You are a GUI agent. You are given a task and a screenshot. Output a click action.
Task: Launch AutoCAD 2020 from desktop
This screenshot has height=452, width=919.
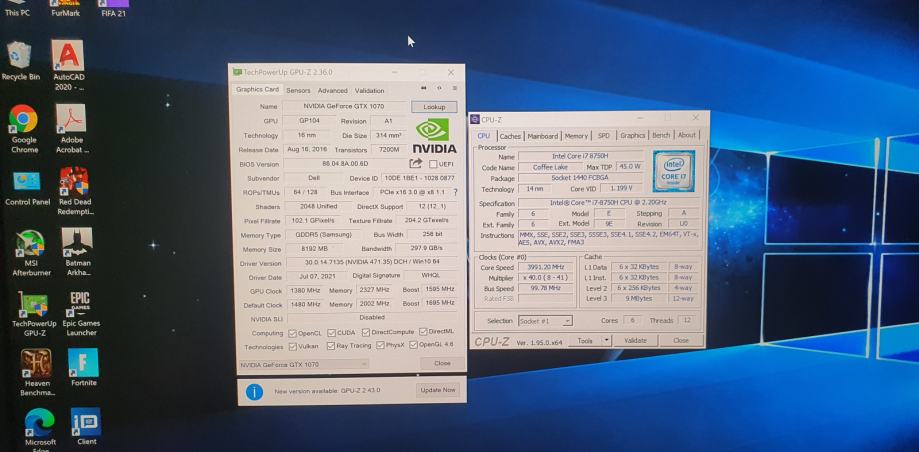(69, 64)
